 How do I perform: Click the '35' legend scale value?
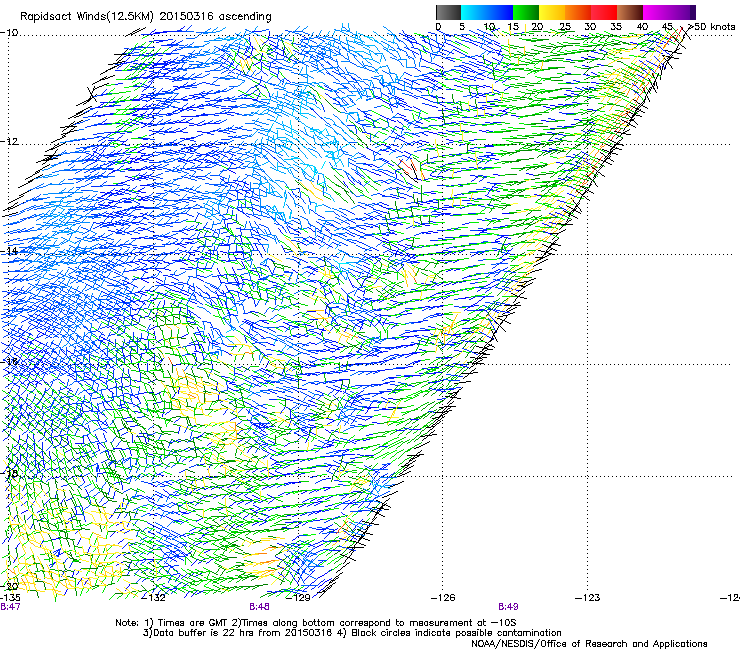coord(616,26)
